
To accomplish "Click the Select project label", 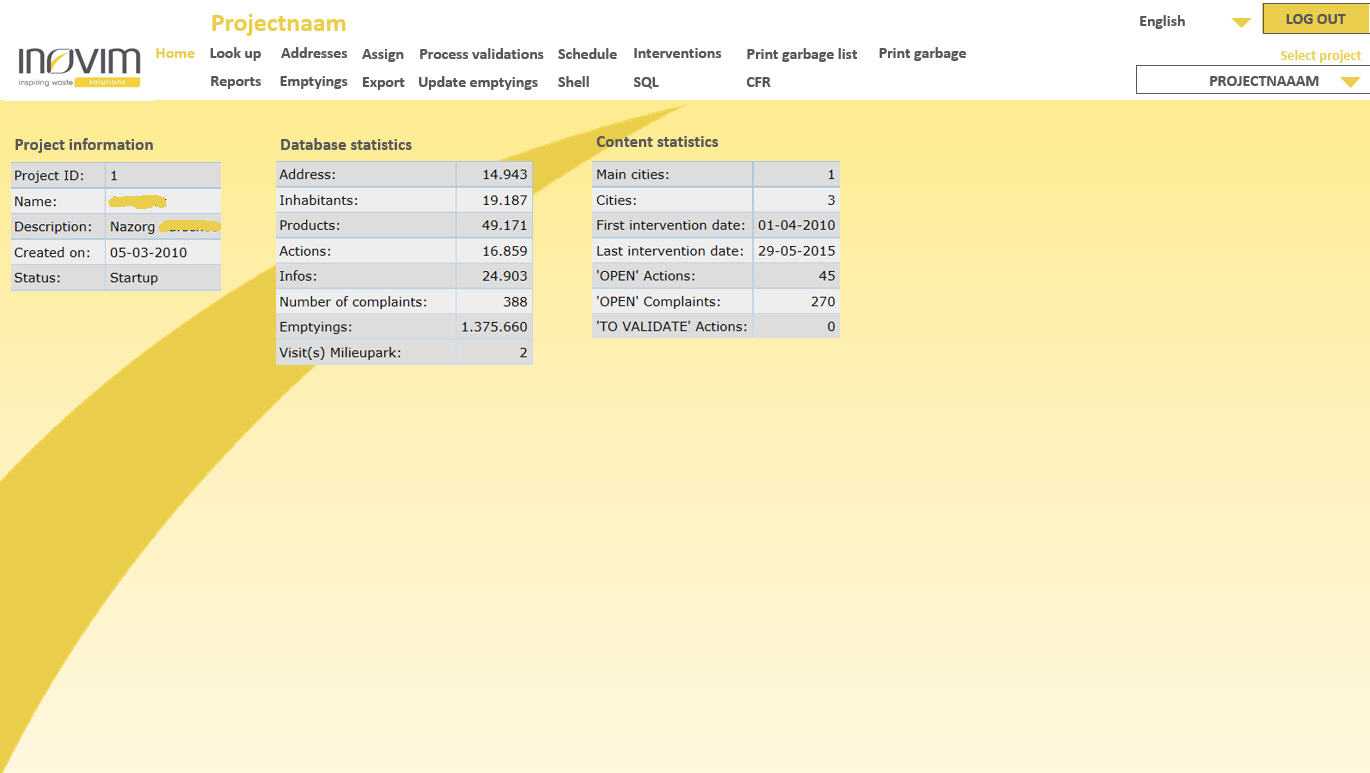I will (x=1321, y=55).
